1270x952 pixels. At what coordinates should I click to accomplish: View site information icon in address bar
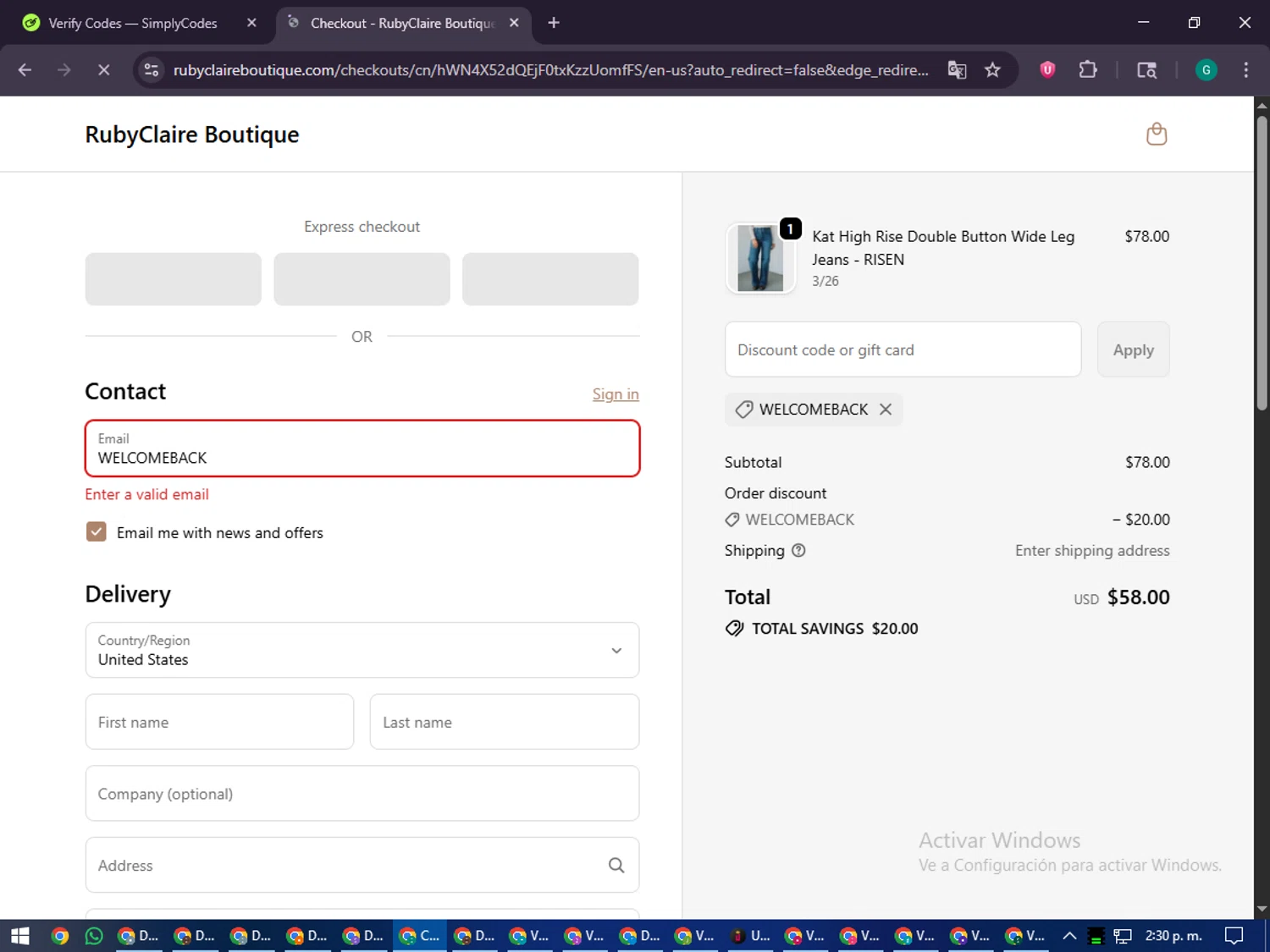(x=152, y=70)
